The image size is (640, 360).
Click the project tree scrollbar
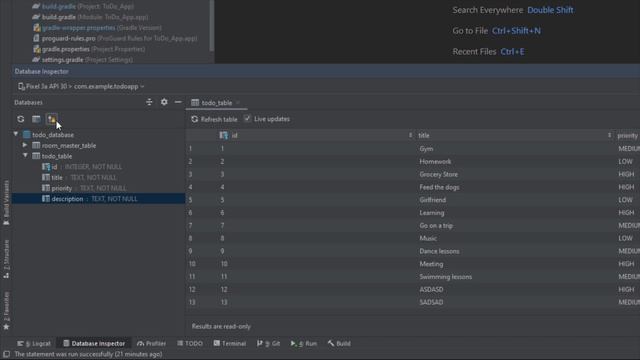(211, 25)
